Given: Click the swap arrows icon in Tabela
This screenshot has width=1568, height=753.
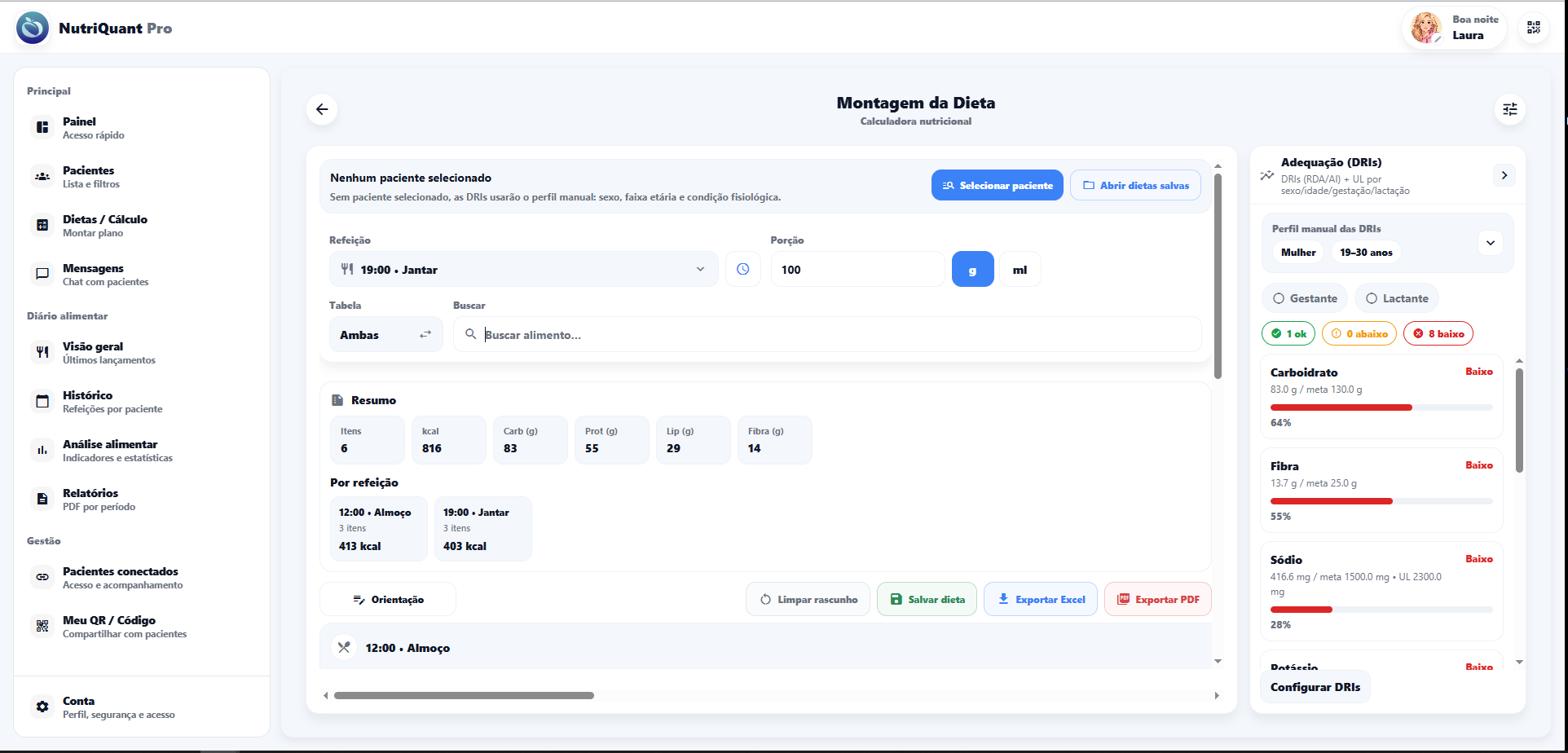Looking at the screenshot, I should click(425, 335).
